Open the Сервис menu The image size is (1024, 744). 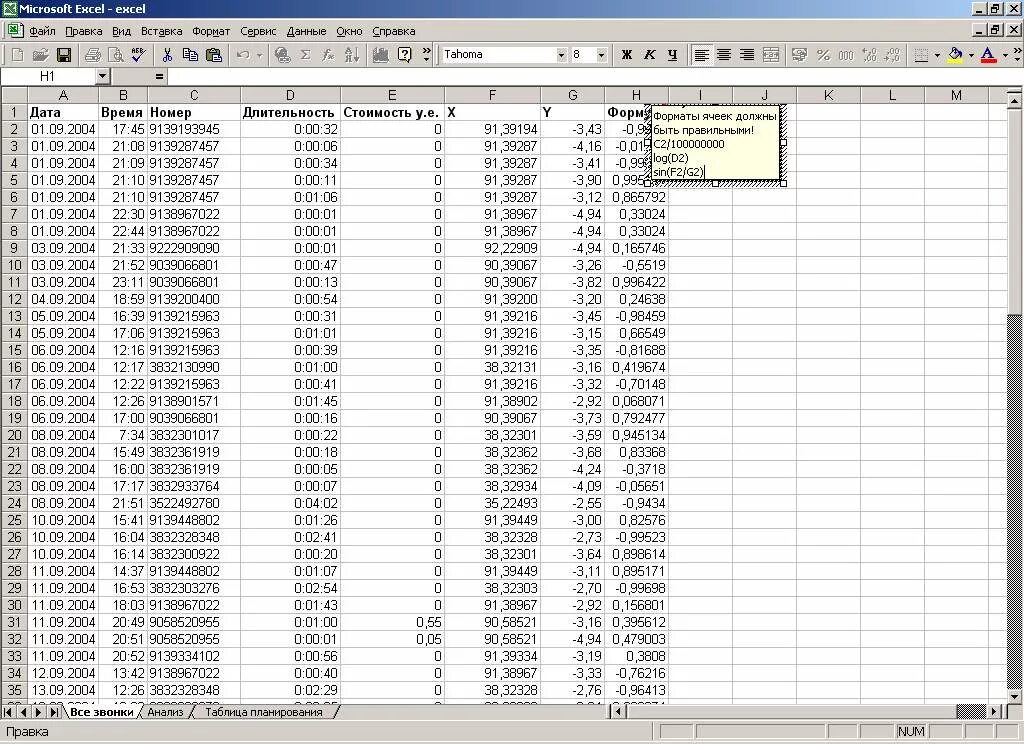(257, 30)
